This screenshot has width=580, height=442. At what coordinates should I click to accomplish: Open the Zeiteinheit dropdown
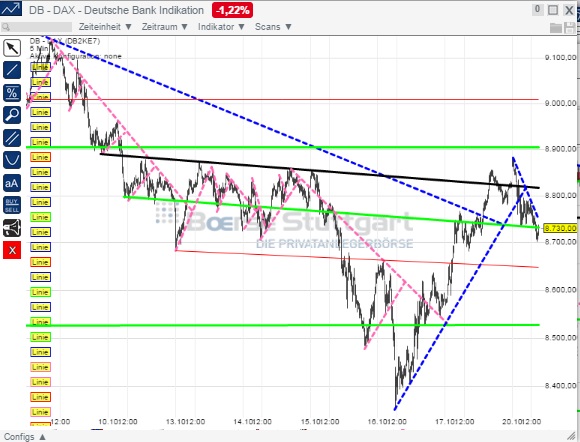click(105, 27)
